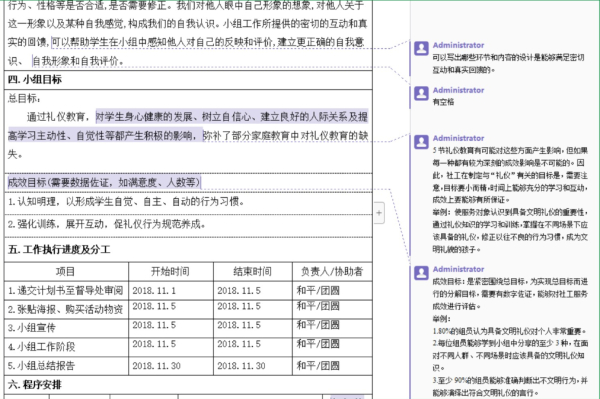Open the comment starting '可以写出哪些环节'
The image size is (600, 399).
[x=508, y=64]
